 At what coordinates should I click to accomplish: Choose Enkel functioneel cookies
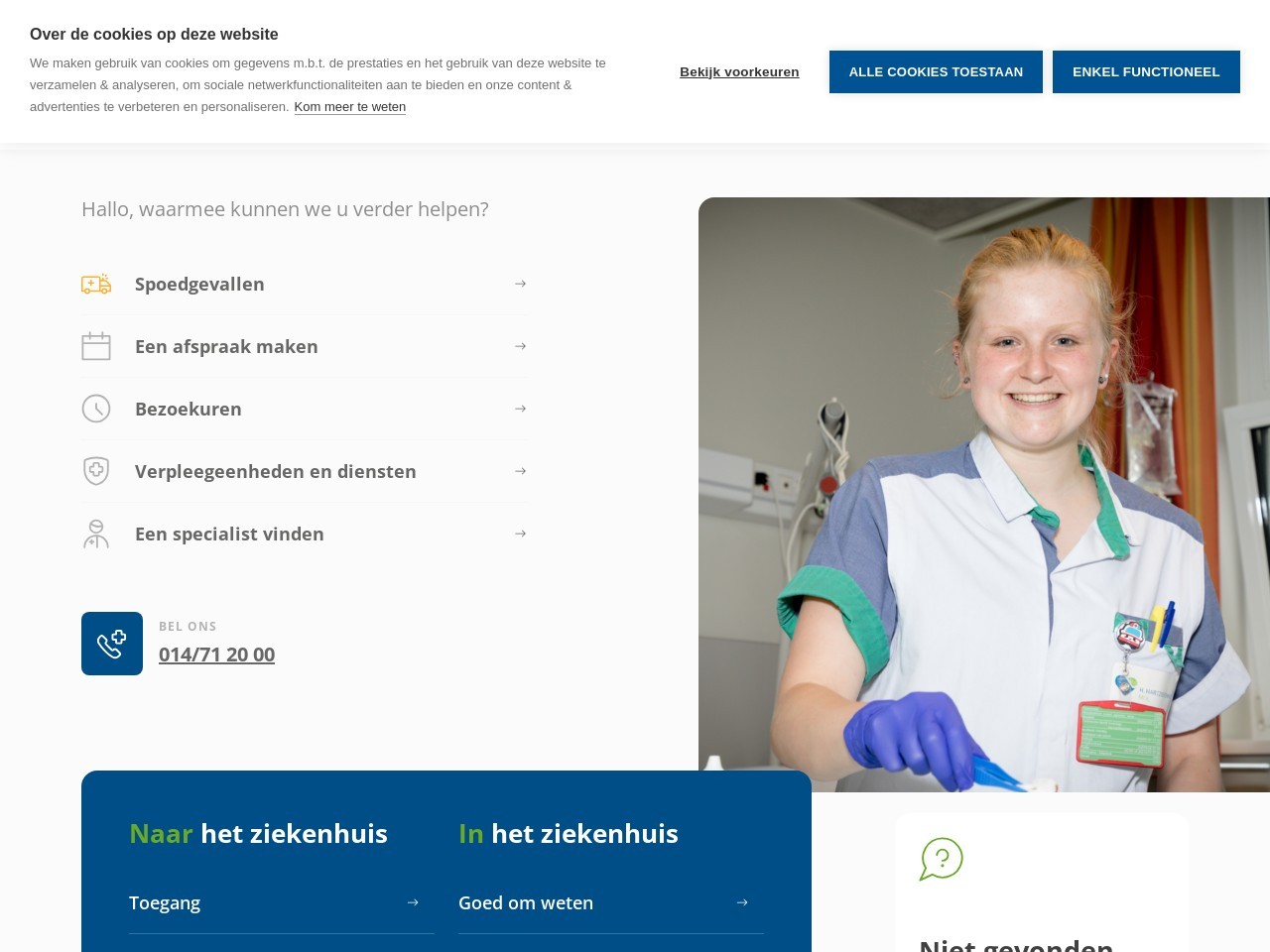(x=1146, y=71)
